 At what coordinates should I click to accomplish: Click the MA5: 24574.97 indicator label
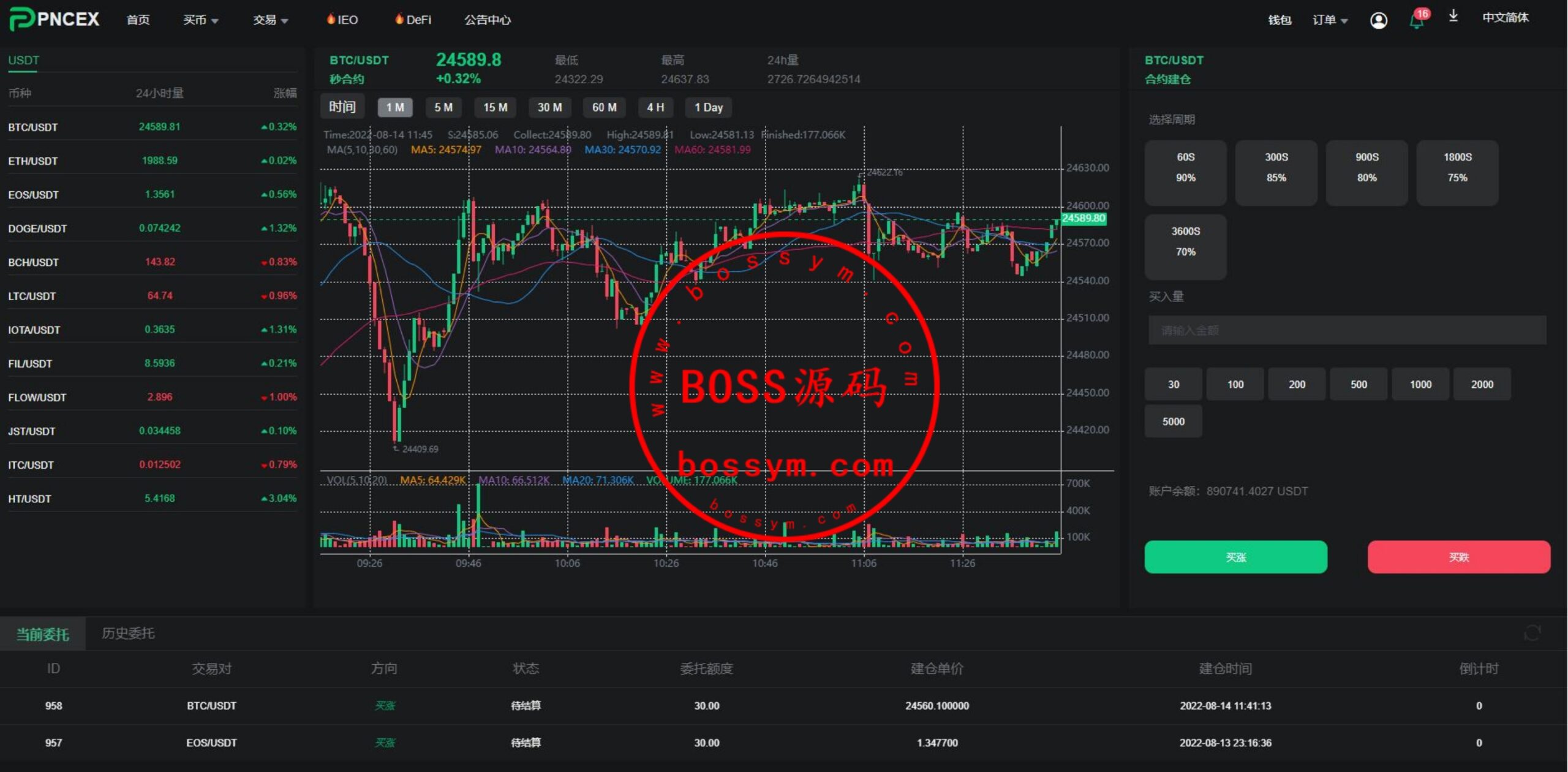coord(446,149)
